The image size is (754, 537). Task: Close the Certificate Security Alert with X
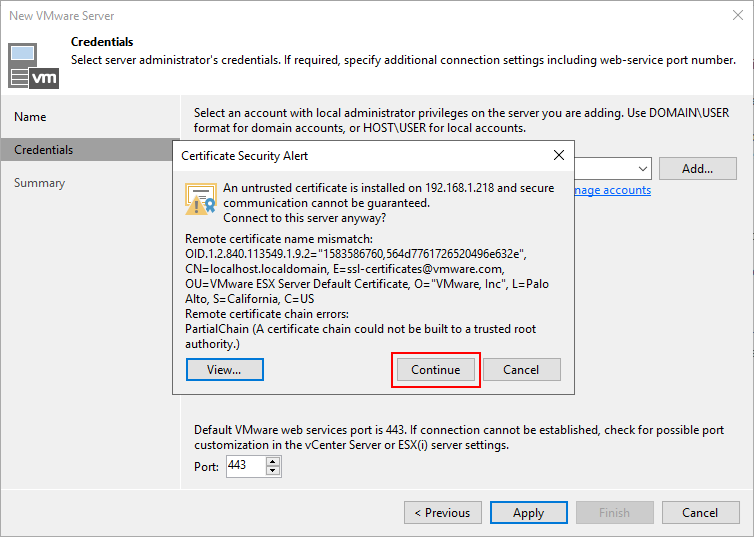click(x=558, y=155)
